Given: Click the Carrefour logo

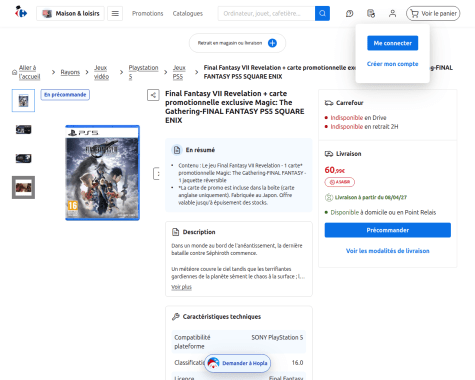Looking at the screenshot, I should 21,12.
